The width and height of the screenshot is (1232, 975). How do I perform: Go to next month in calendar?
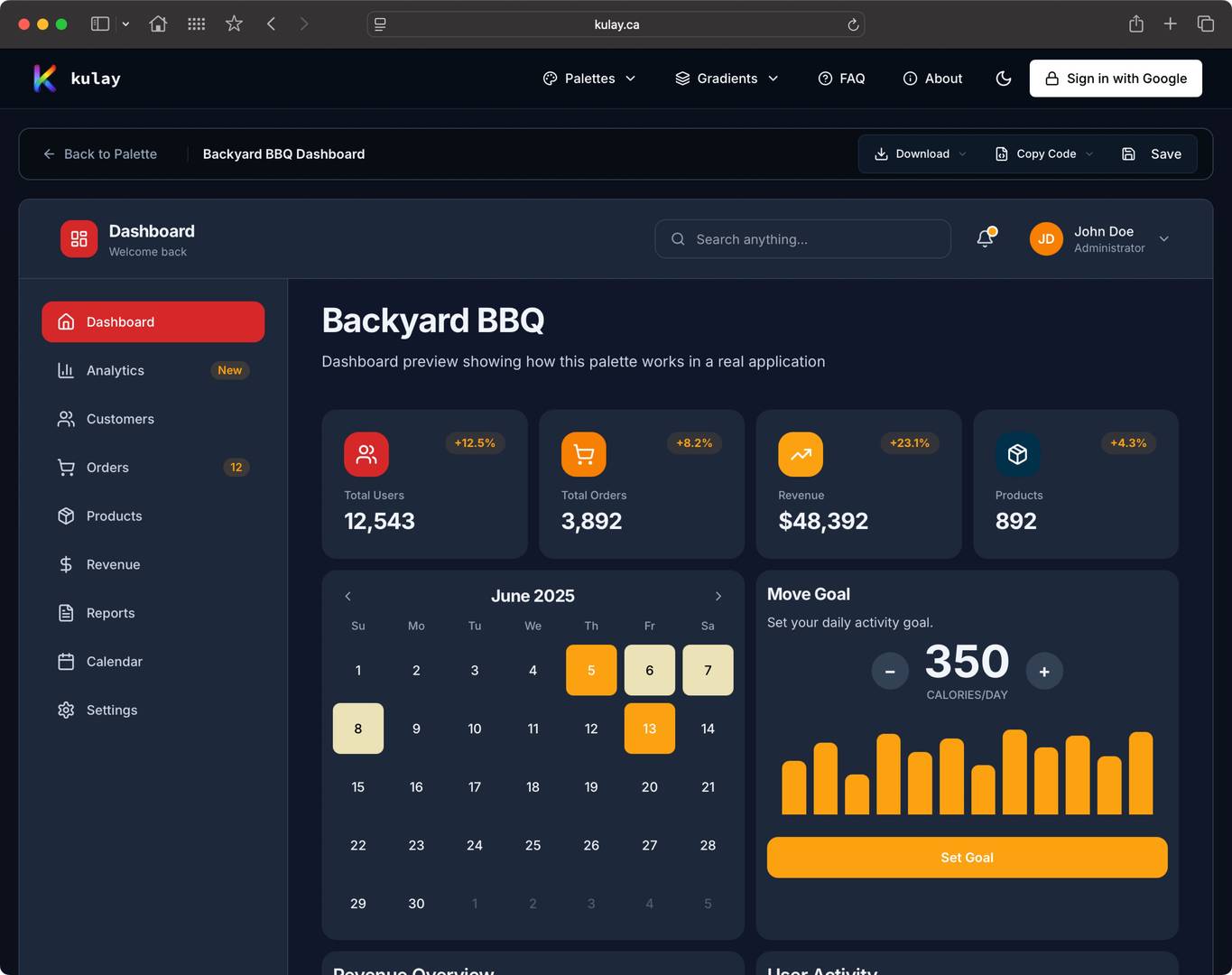click(718, 597)
